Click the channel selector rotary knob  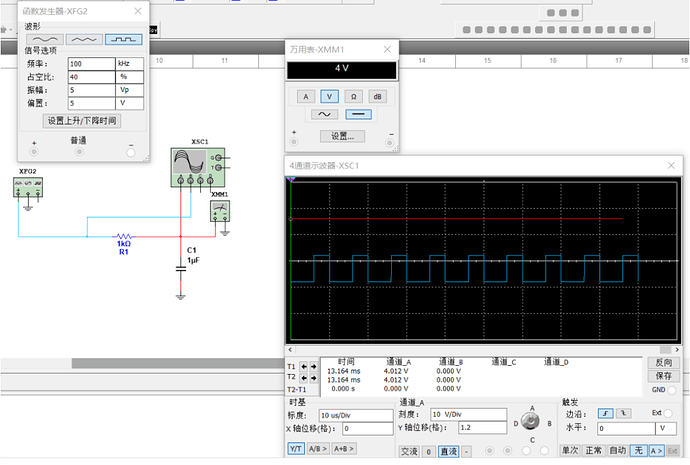pos(529,423)
